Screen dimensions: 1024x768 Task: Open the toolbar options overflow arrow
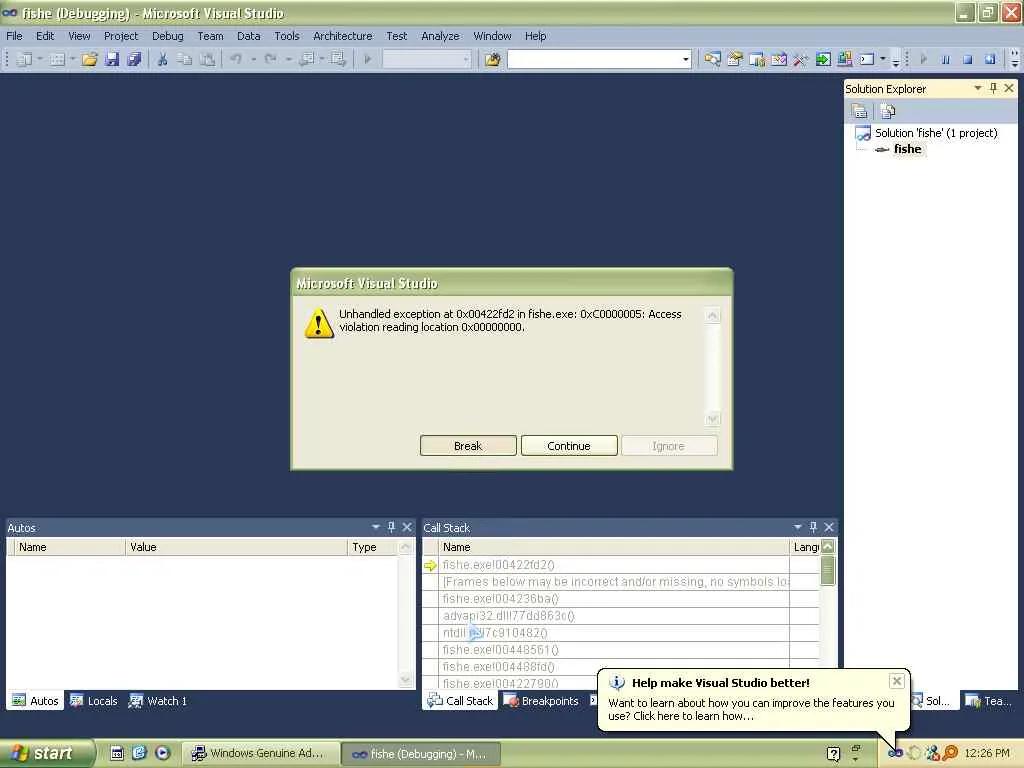895,61
